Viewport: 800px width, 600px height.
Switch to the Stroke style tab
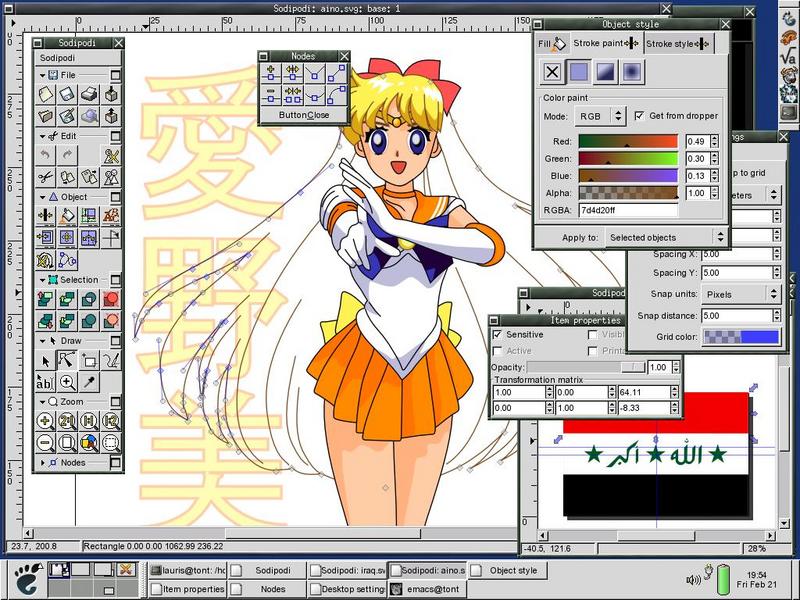point(678,44)
